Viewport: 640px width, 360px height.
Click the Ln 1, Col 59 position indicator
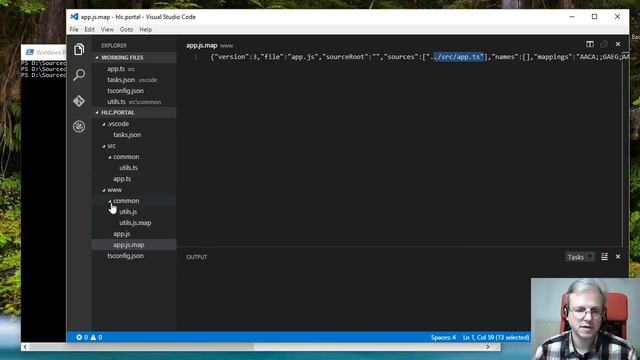point(496,337)
